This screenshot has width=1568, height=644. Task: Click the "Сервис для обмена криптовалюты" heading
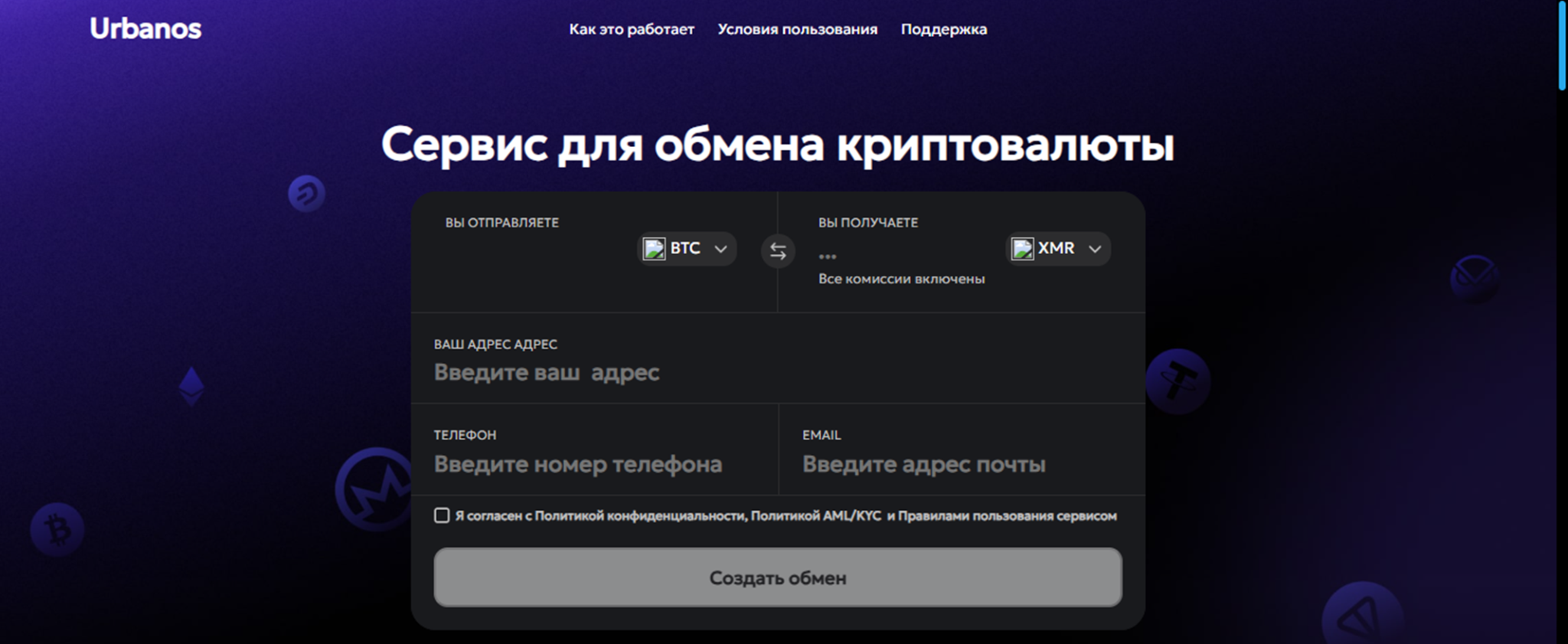coord(778,144)
